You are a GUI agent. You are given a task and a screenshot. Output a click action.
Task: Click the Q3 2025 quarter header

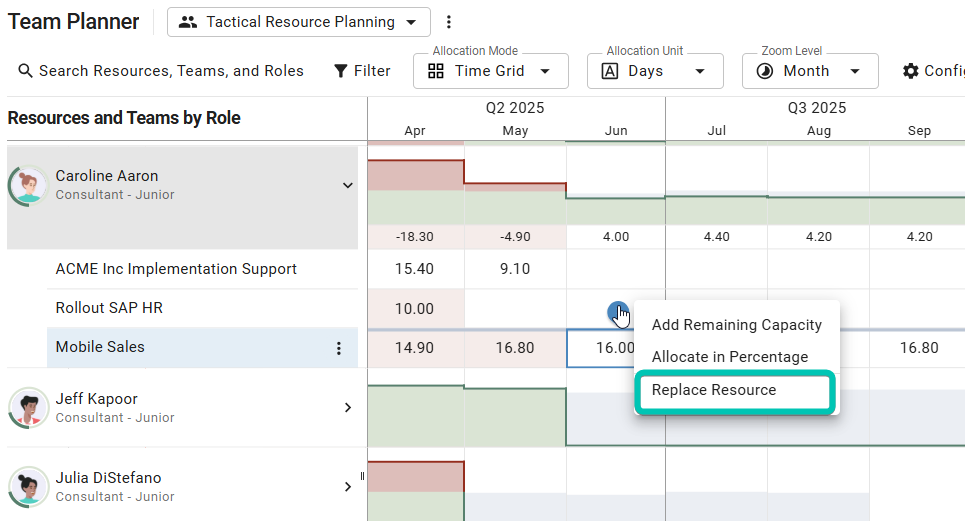coord(817,108)
